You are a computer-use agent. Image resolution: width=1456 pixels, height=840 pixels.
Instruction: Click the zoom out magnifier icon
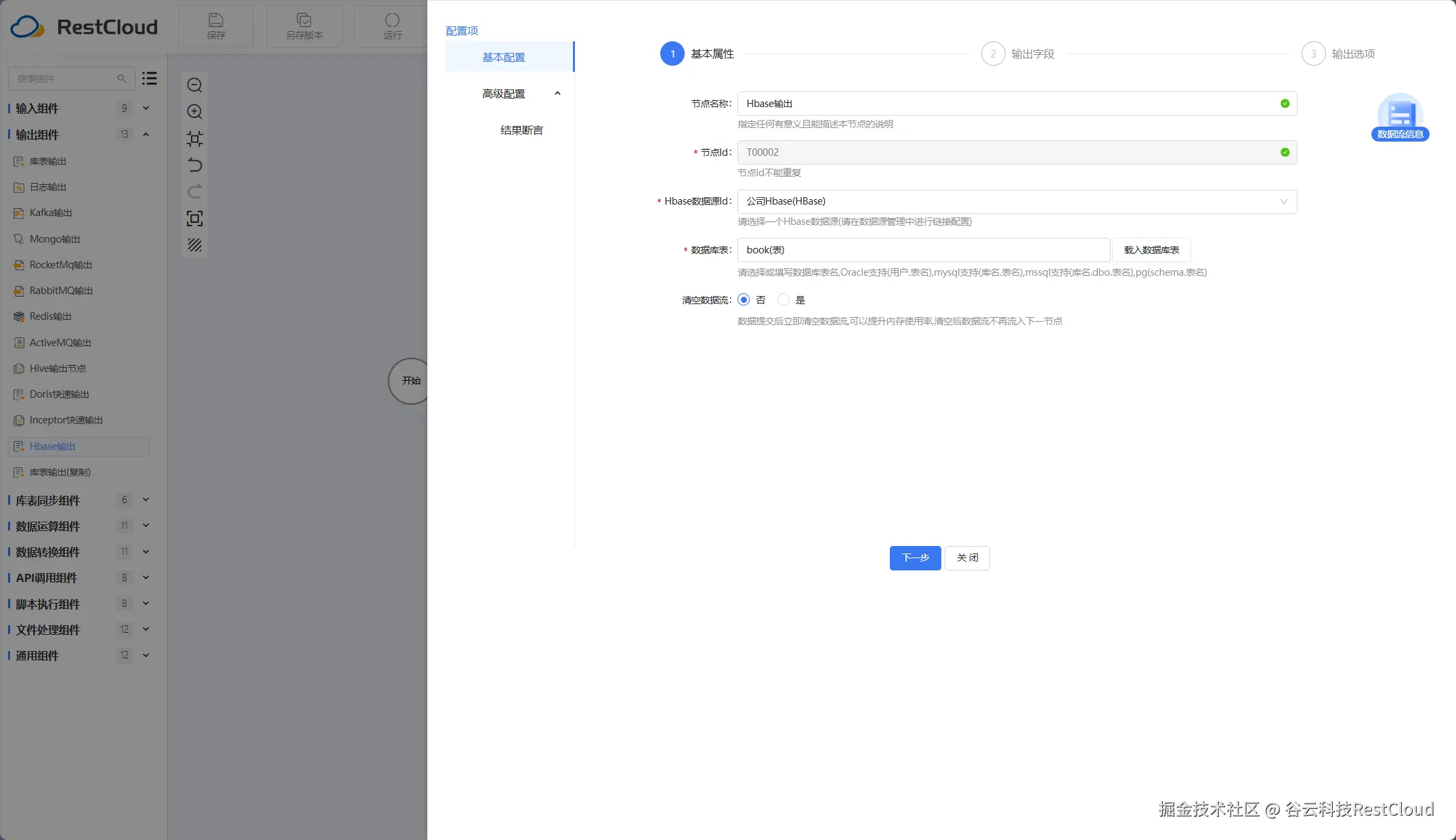(194, 85)
